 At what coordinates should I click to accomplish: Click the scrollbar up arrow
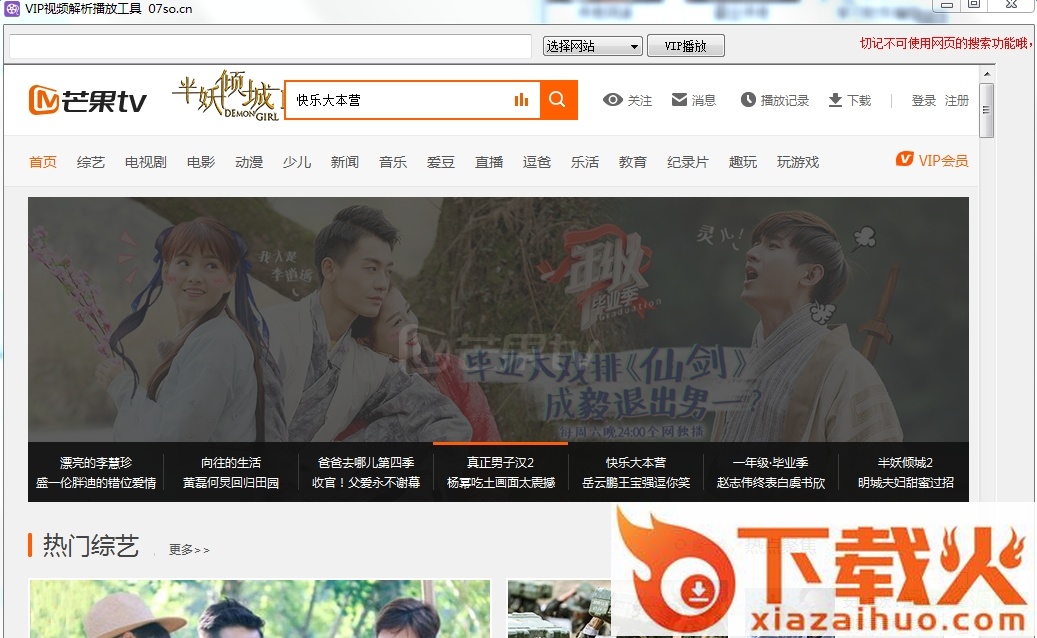(x=987, y=74)
